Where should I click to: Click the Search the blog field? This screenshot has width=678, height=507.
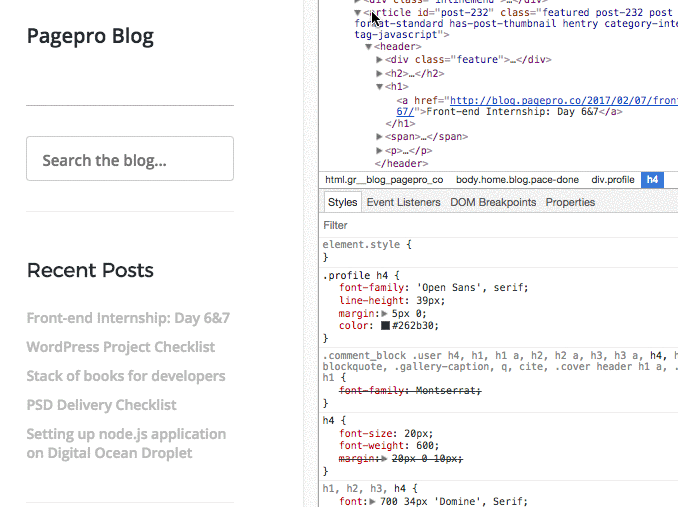pos(130,159)
